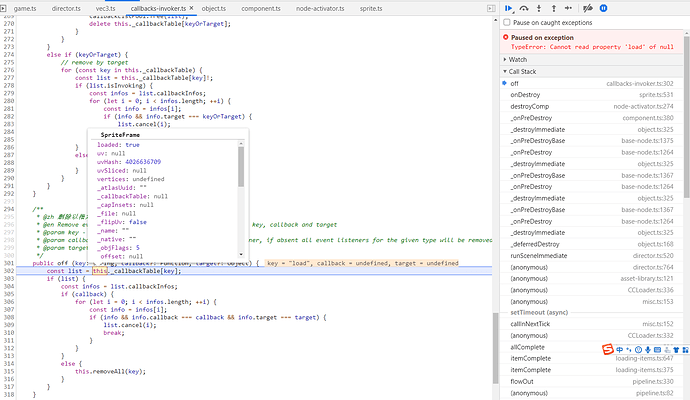
Task: Open the pipeline.ts:330 source link
Action: tap(653, 382)
